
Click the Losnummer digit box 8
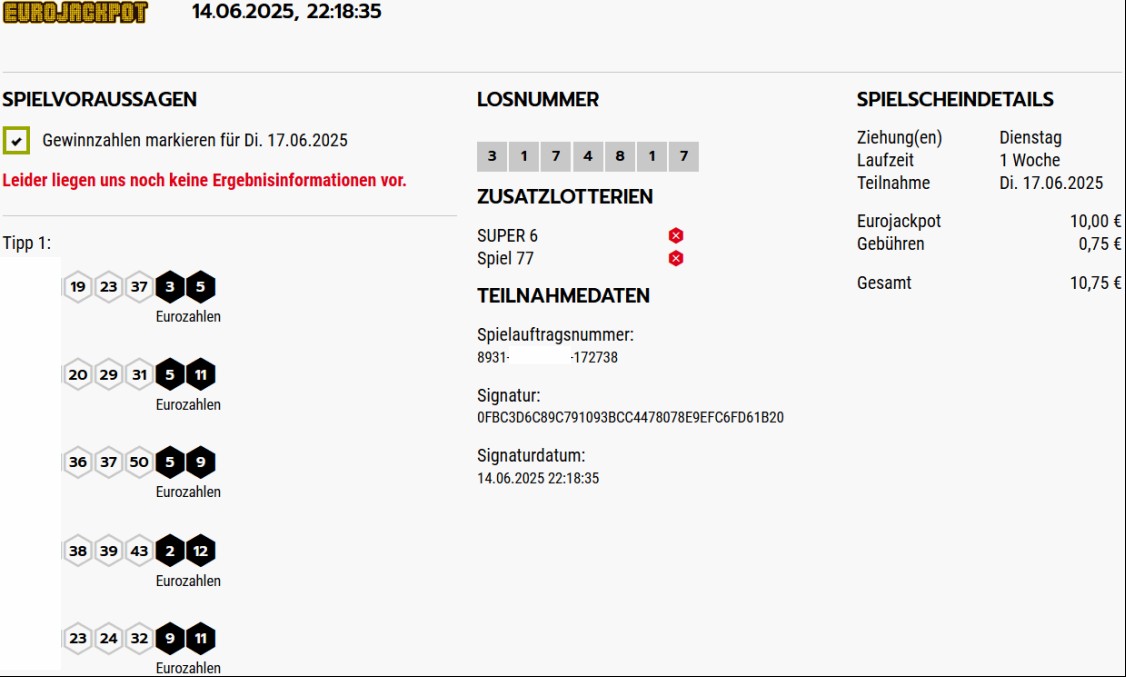(x=620, y=157)
